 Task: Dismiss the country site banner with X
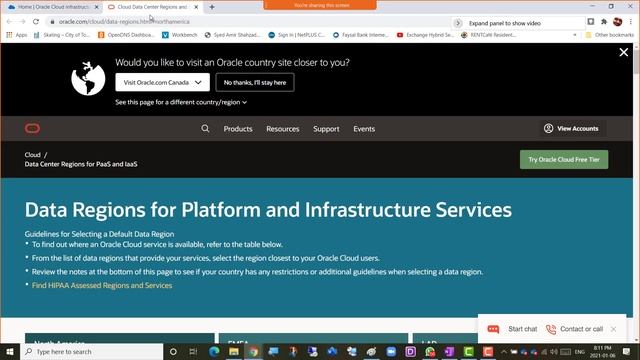624,52
